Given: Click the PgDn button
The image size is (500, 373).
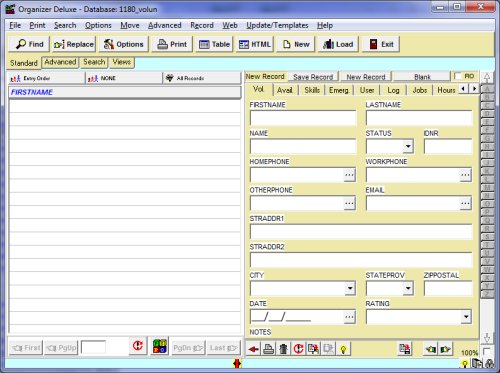Looking at the screenshot, I should tap(188, 348).
